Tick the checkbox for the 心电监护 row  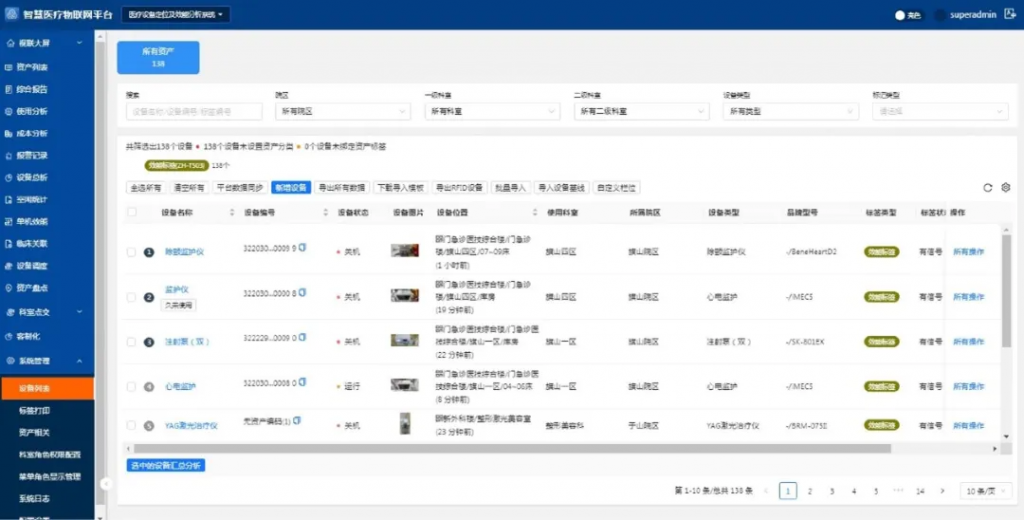pos(131,386)
